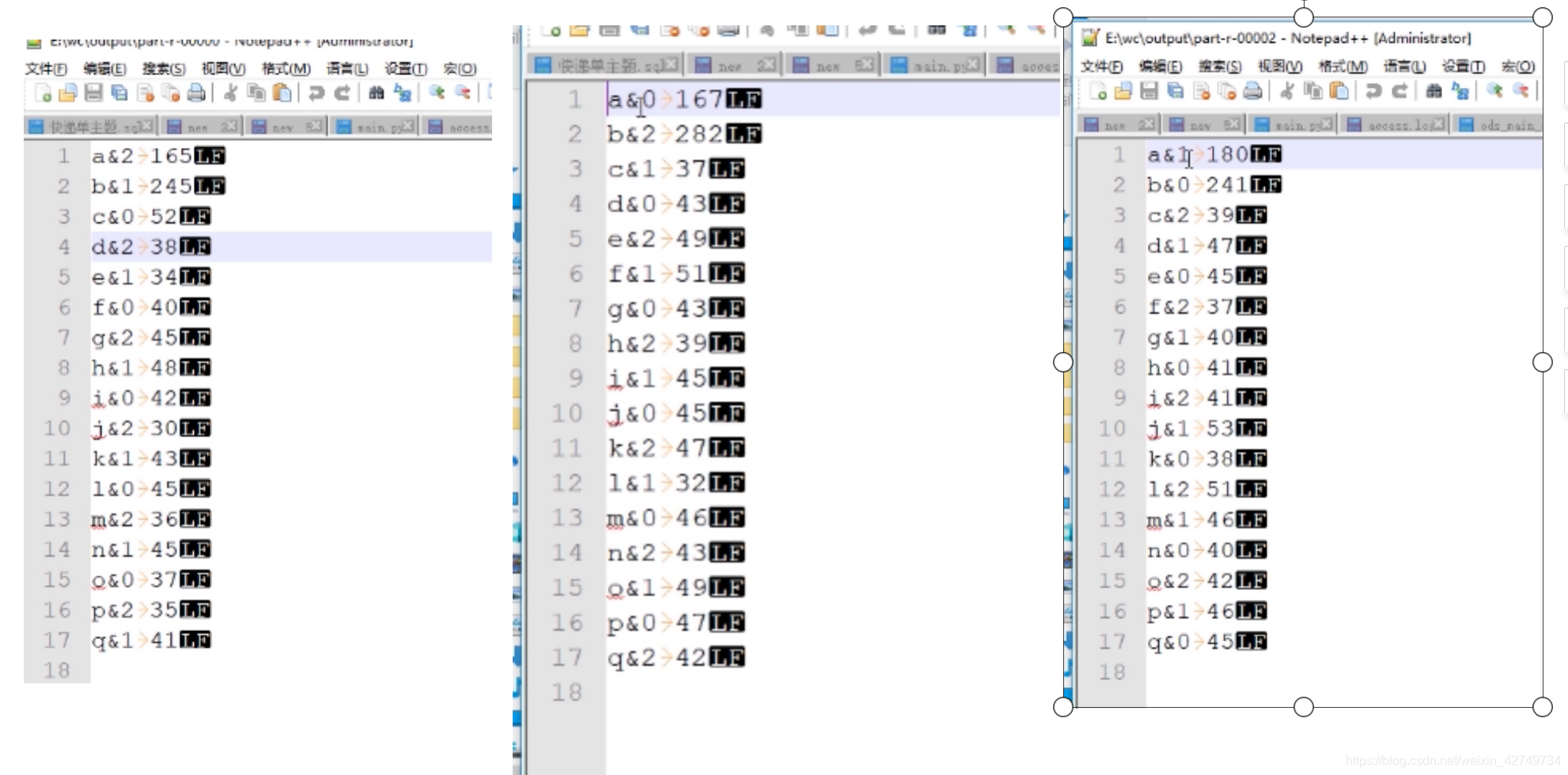The image size is (1568, 775).
Task: Click Cut scissors icon in part-r-00000 window
Action: pyautogui.click(x=230, y=93)
